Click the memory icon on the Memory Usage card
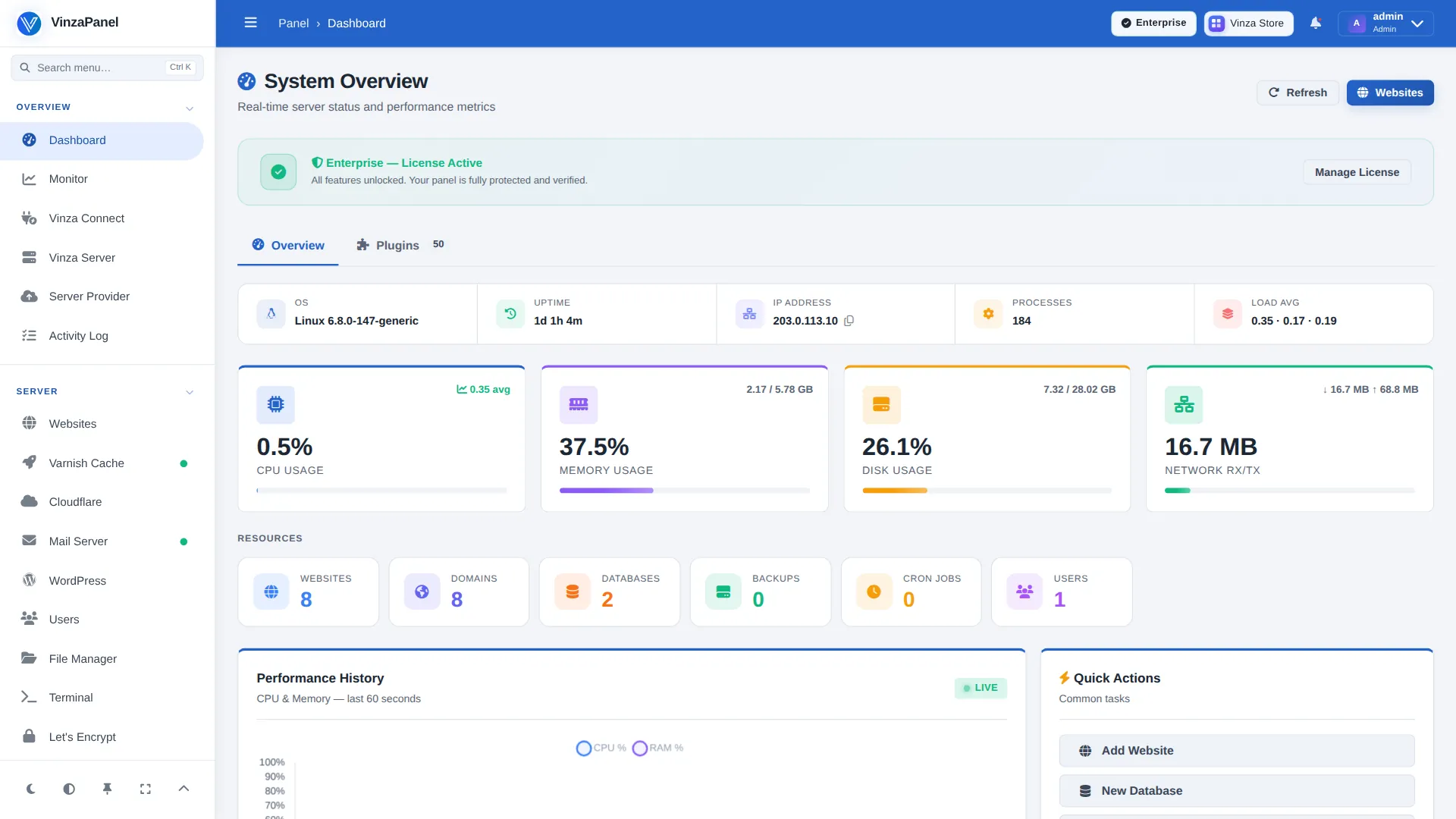 [x=579, y=404]
